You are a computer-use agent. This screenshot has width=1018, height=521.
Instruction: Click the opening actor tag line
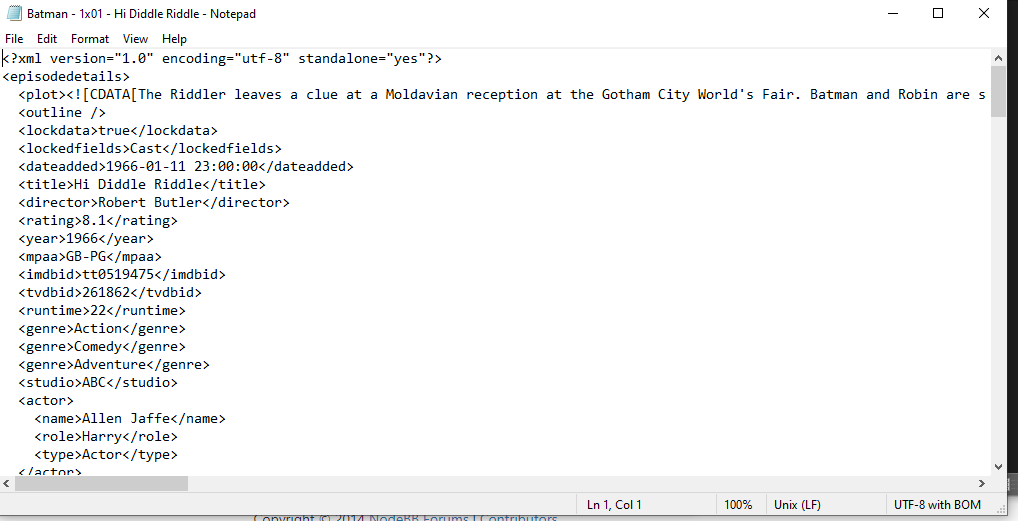(46, 401)
